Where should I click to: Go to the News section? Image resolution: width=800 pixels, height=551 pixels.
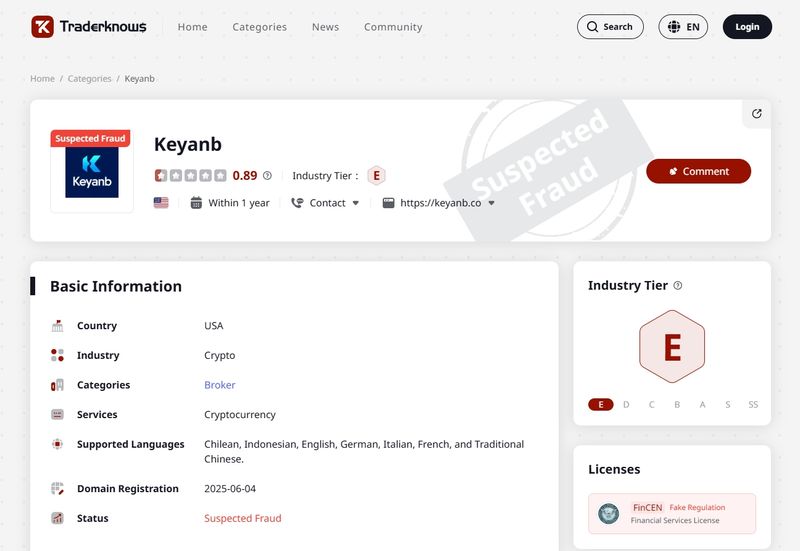tap(326, 27)
